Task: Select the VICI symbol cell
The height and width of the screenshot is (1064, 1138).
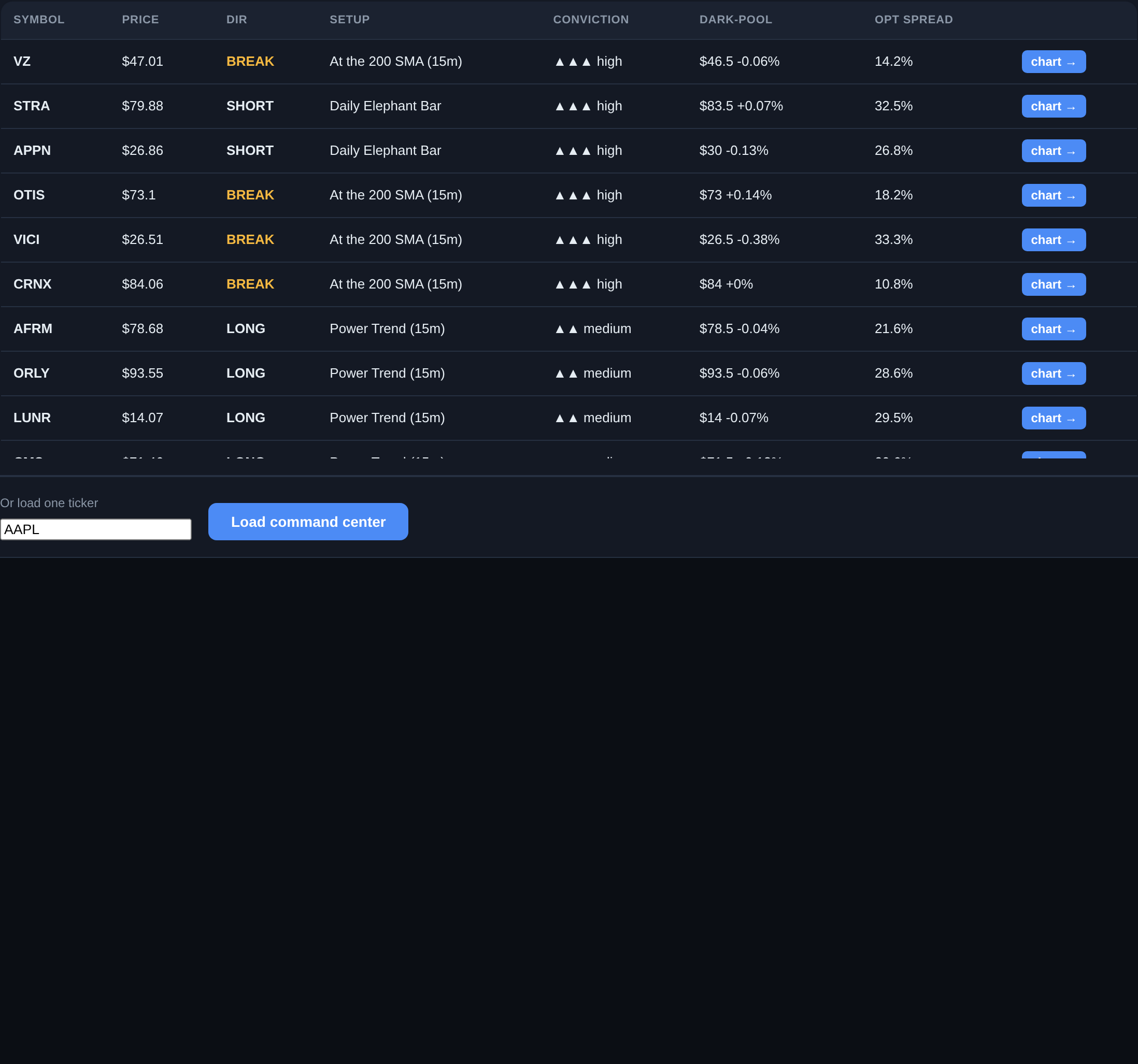Action: (x=26, y=240)
